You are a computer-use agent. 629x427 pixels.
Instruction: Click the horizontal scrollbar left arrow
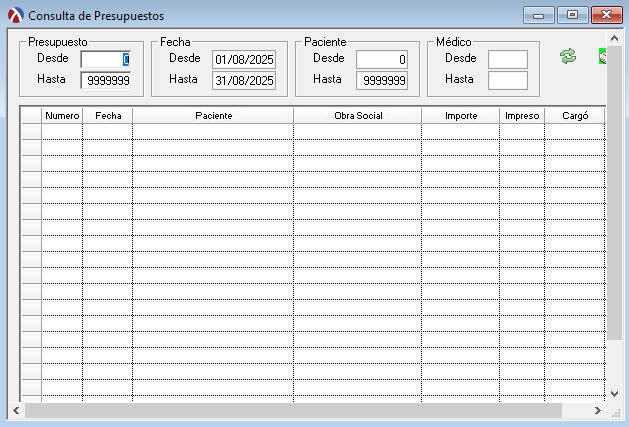16,410
